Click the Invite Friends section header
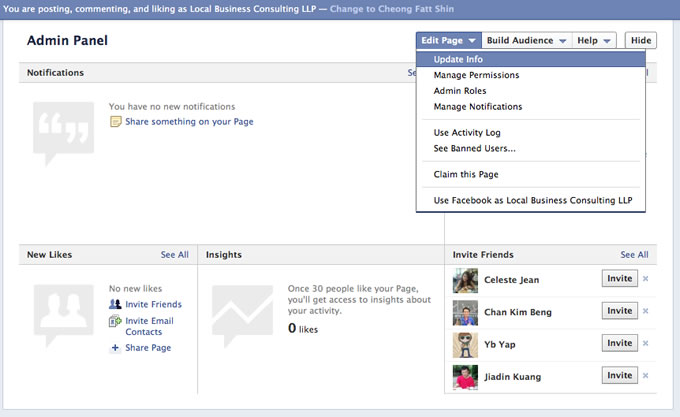680x417 pixels. click(483, 255)
